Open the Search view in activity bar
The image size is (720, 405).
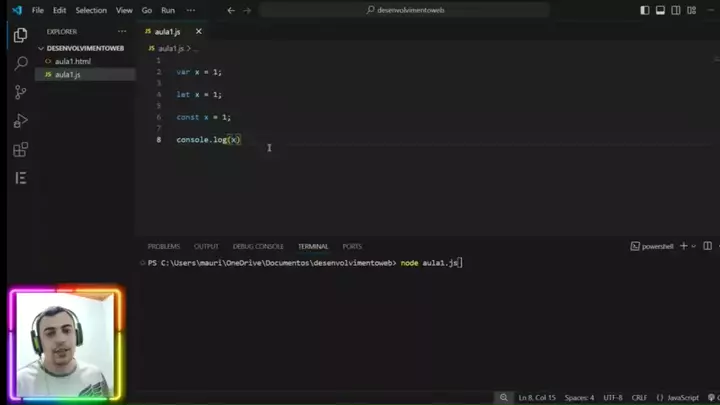[x=20, y=63]
